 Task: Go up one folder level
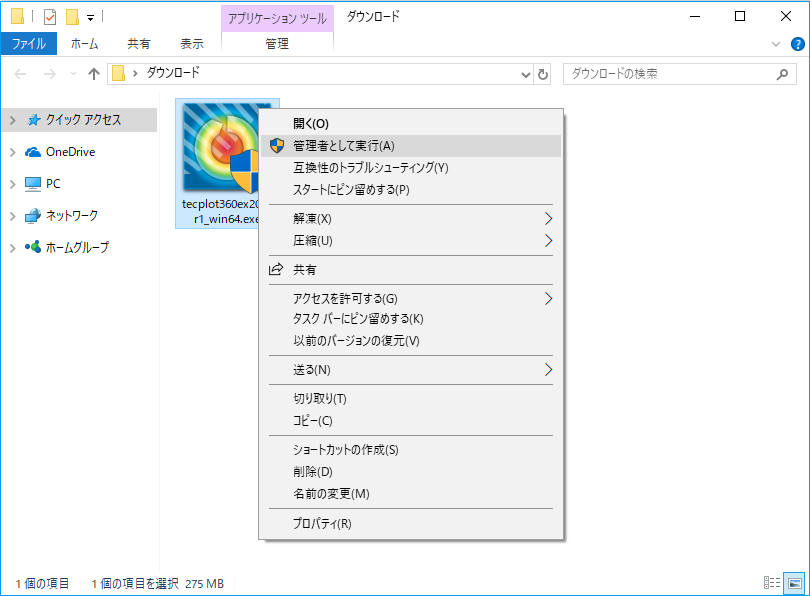[x=94, y=74]
